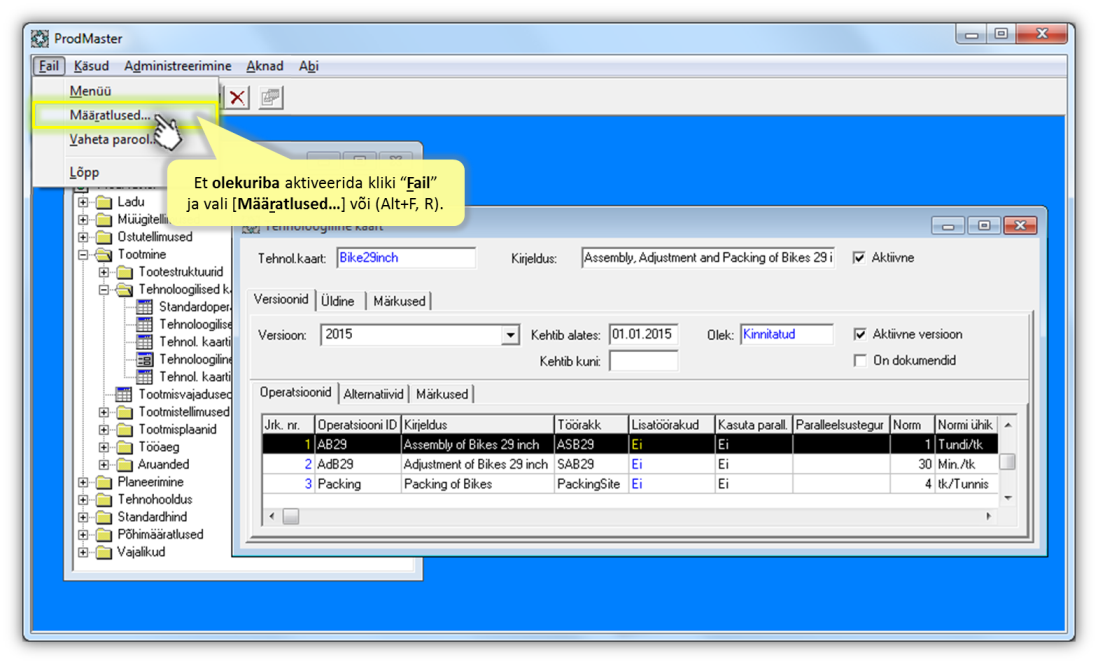Screen dimensions: 1098x664
Task: Select the AdB29 operation ID cell
Action: click(357, 464)
